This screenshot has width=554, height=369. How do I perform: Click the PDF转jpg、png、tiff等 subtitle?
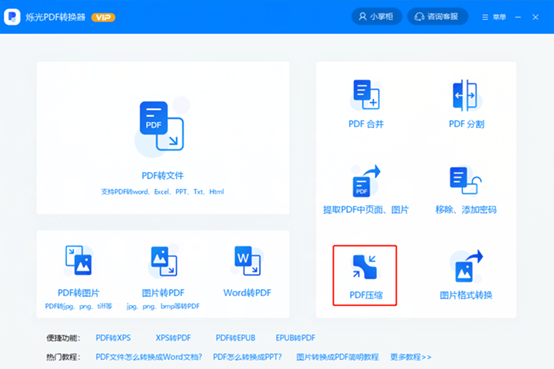click(78, 306)
